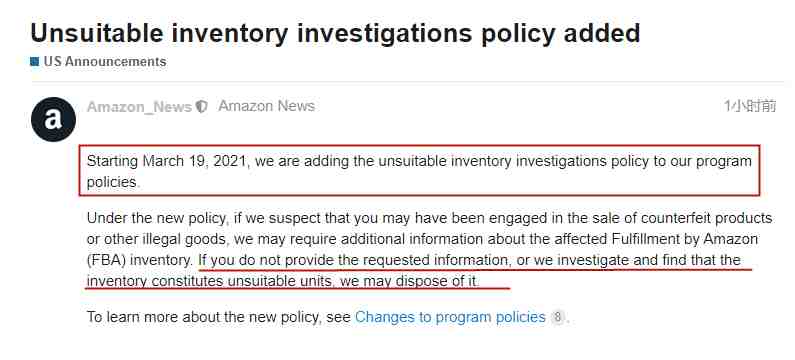Click the gray "Amazon News" user title
The image size is (795, 360).
click(267, 106)
